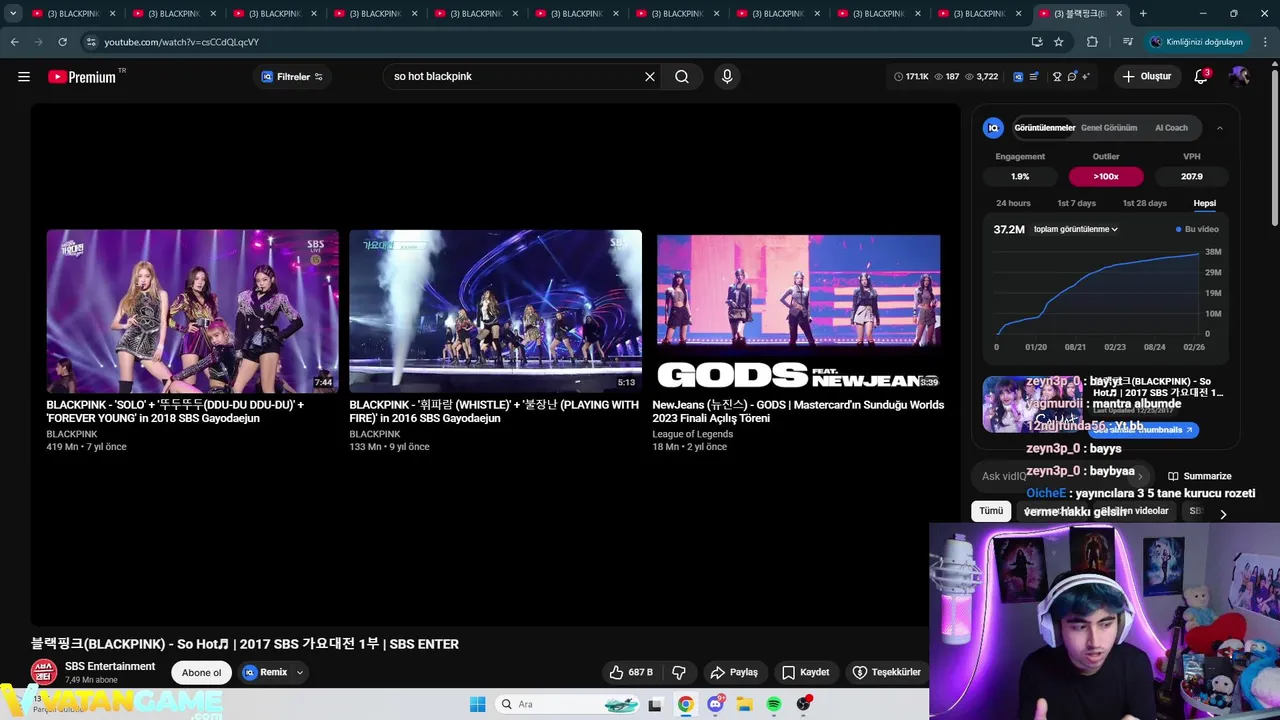Viewport: 1280px width, 720px height.
Task: Open vidIQ chat bubble icon in header
Action: (1072, 76)
